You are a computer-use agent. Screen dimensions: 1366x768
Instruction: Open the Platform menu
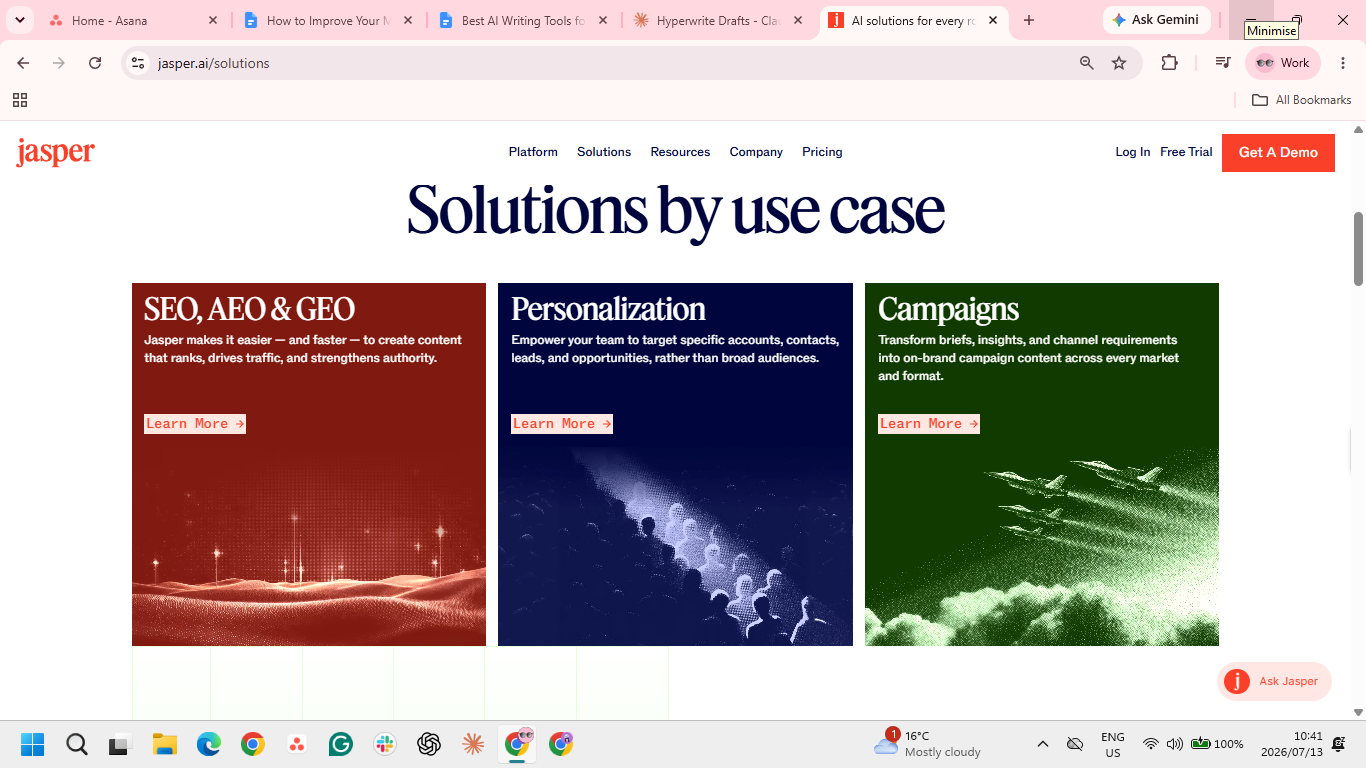tap(533, 152)
